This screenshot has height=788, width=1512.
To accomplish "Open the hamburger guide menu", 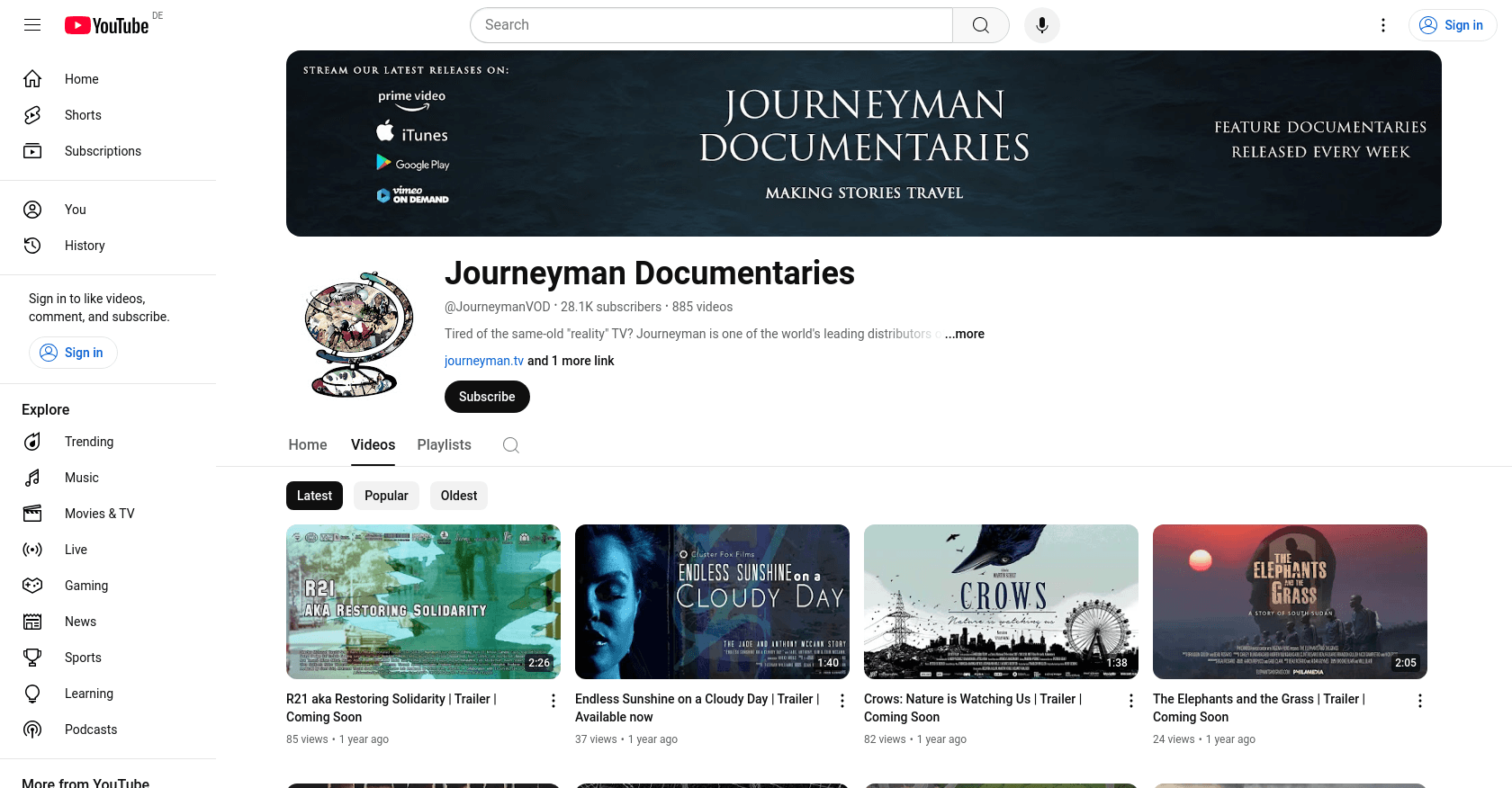I will pyautogui.click(x=32, y=25).
